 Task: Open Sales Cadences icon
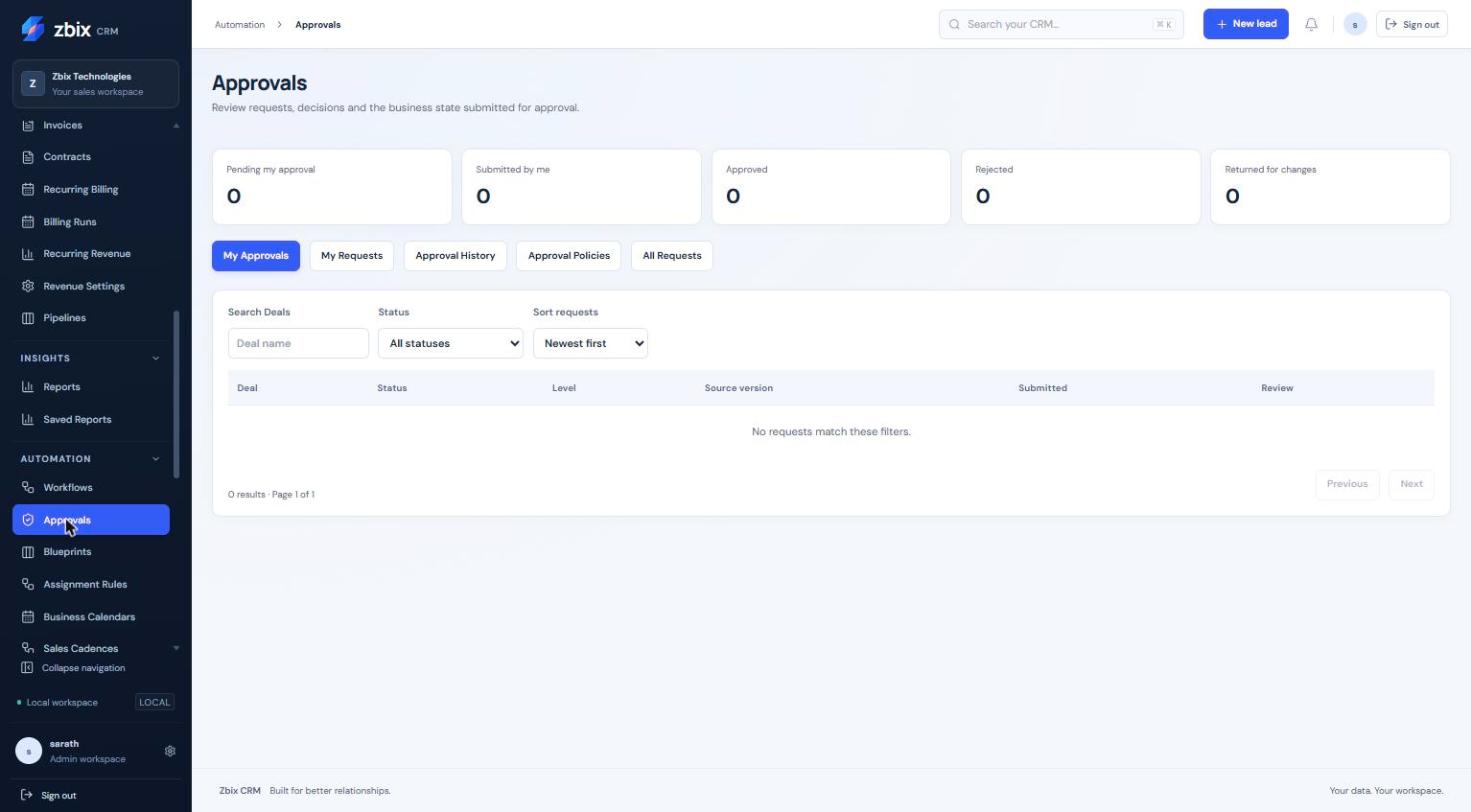28,649
